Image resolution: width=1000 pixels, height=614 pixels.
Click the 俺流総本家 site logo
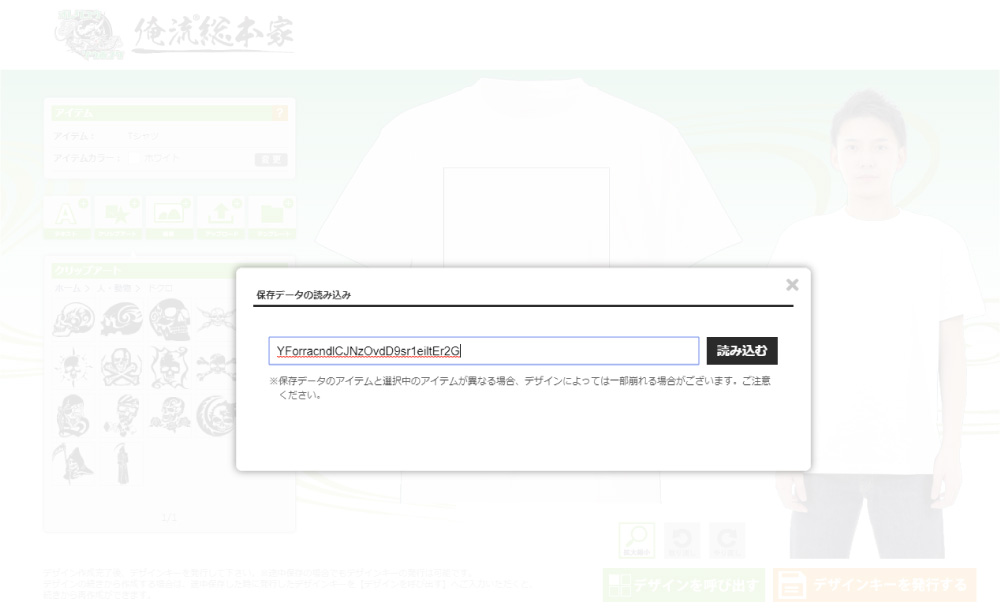click(x=175, y=34)
